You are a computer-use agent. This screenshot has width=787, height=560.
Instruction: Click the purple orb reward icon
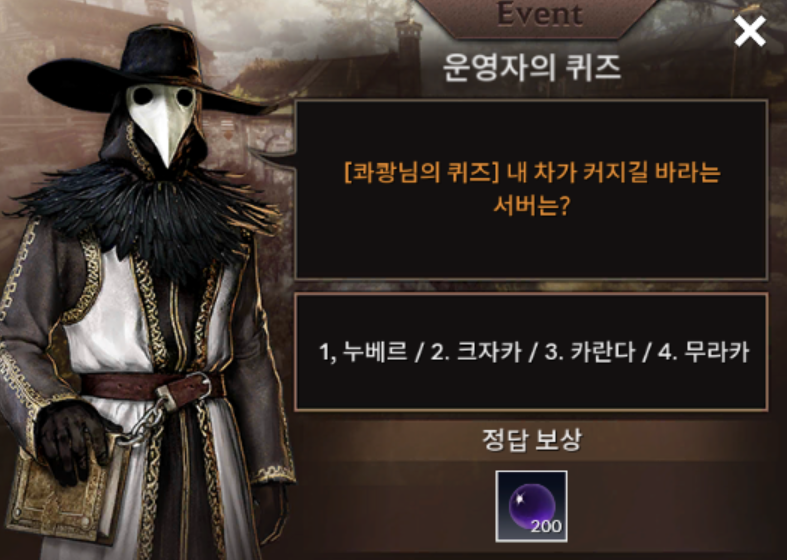coord(532,506)
